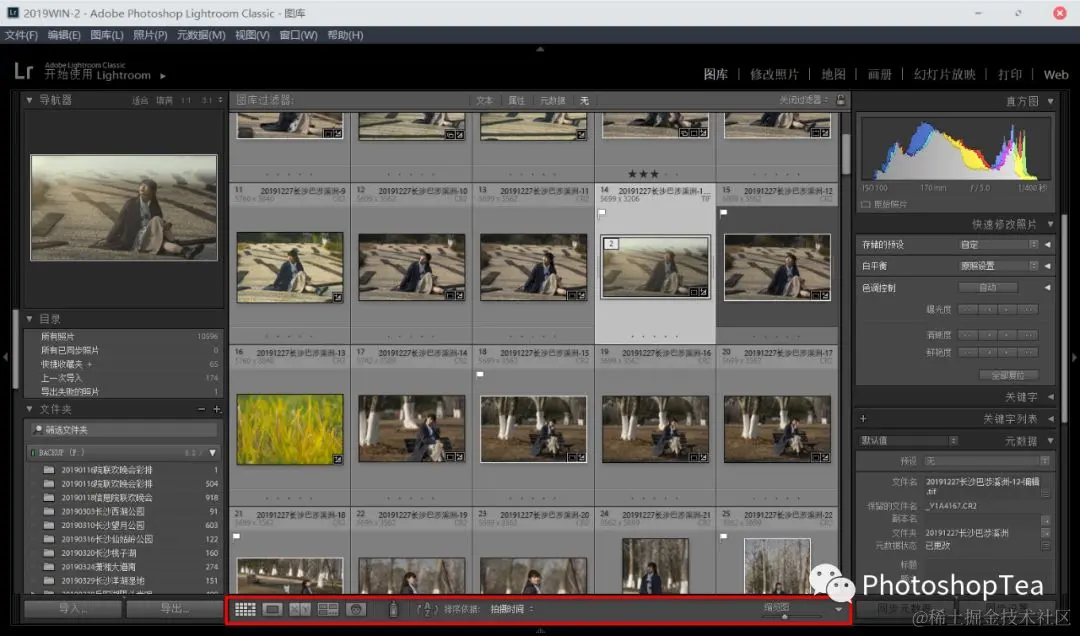The width and height of the screenshot is (1080, 636).
Task: Collapse the BACKUP (F:) volume
Action: tap(213, 453)
